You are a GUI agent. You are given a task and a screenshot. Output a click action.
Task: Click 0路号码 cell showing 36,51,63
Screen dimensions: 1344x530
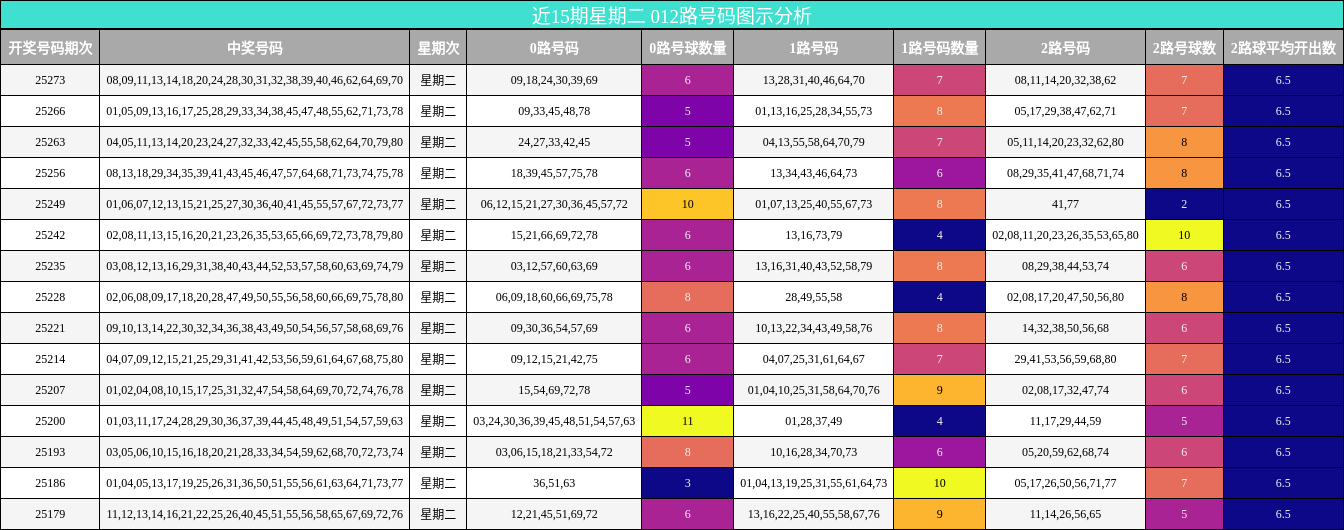pos(554,483)
